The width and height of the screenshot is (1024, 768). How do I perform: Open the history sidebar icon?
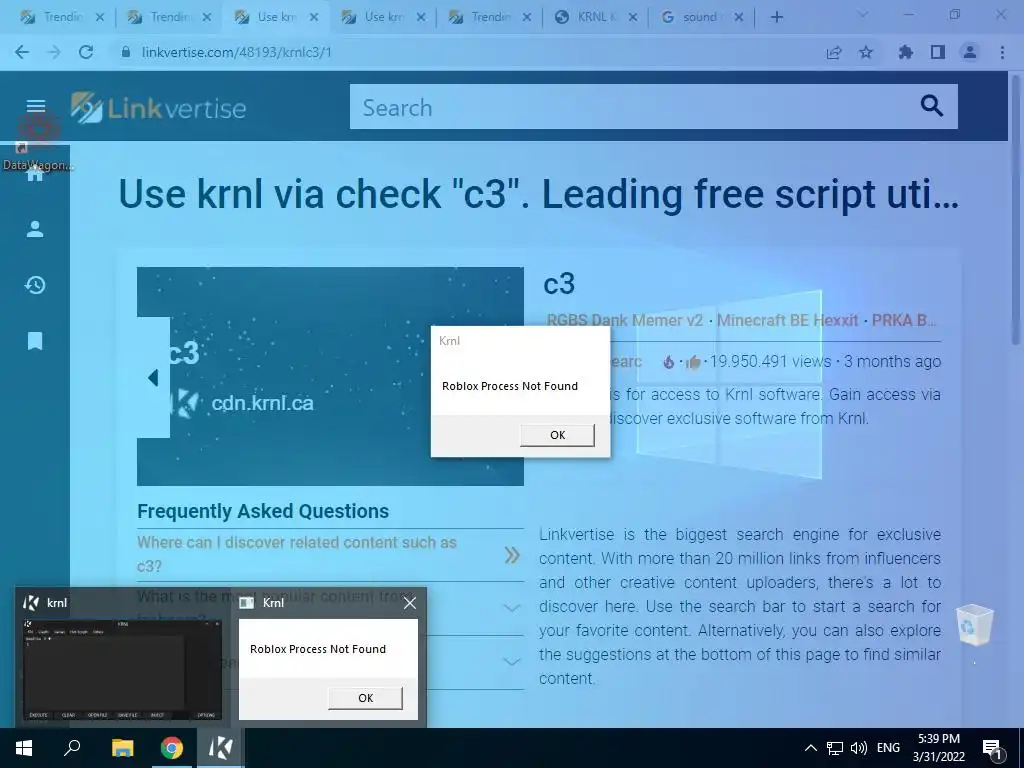(35, 285)
